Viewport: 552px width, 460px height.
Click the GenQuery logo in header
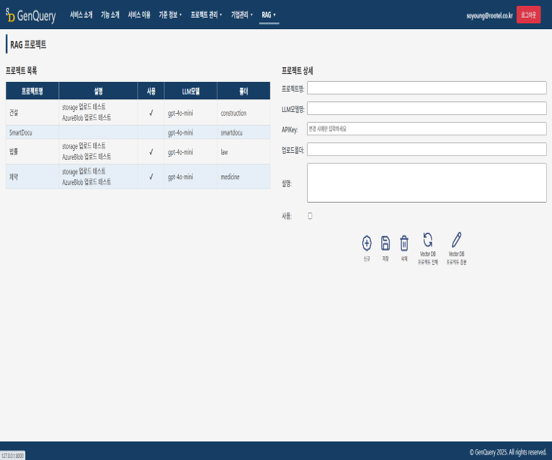tap(31, 15)
